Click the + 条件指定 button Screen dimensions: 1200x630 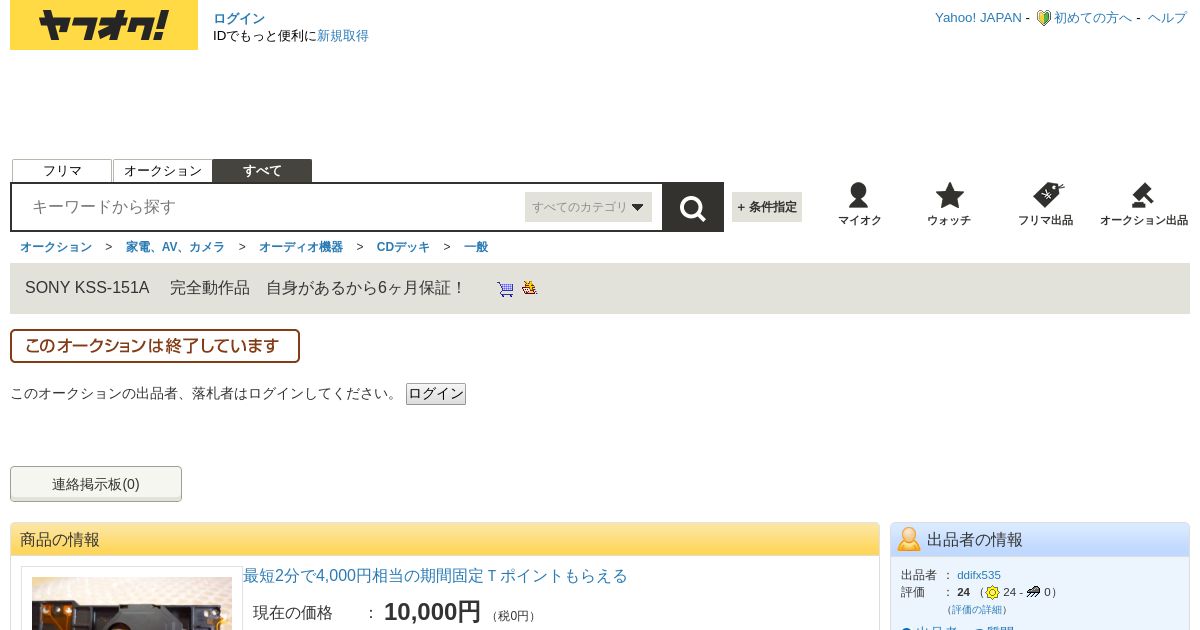tap(767, 207)
